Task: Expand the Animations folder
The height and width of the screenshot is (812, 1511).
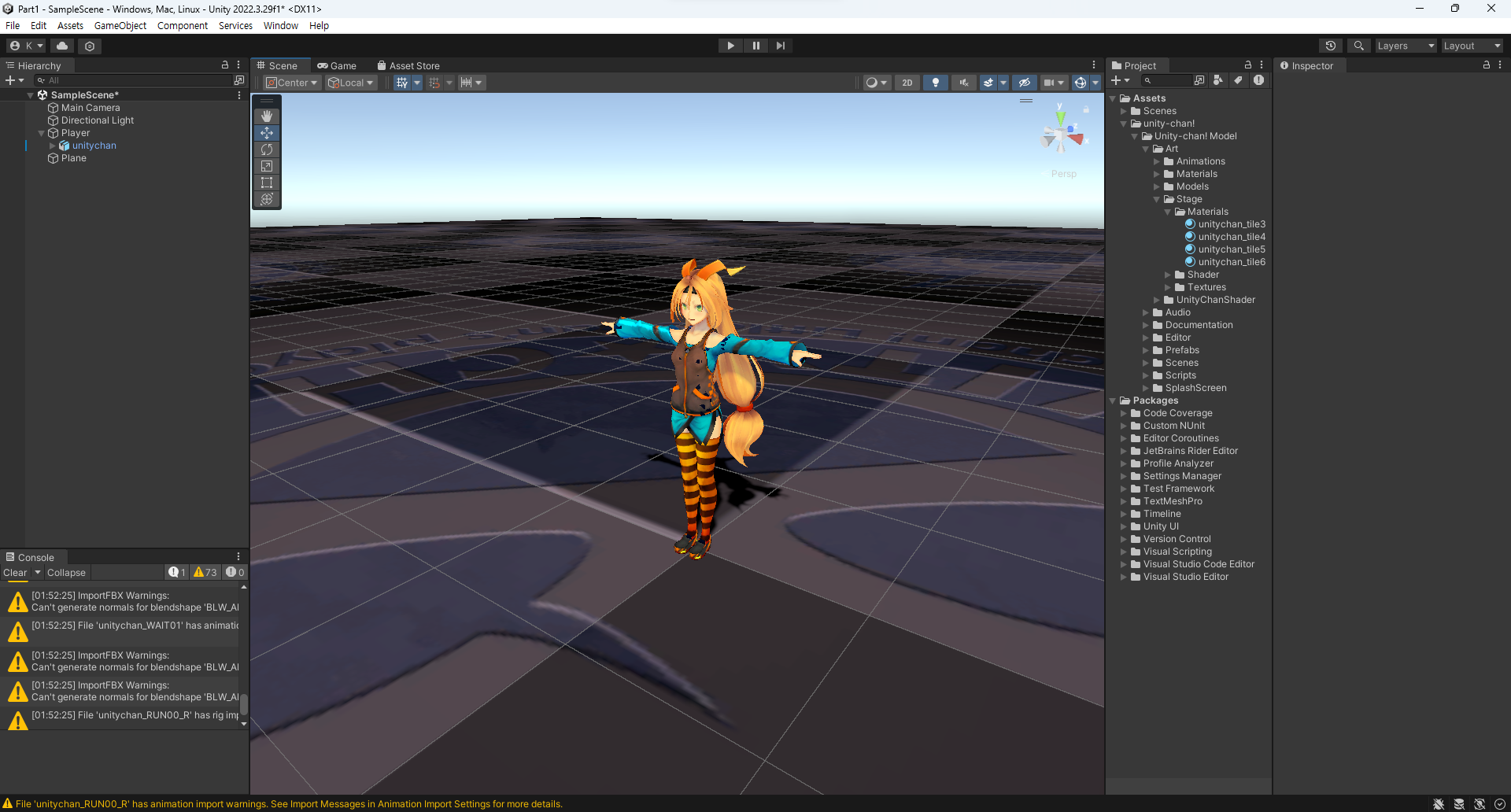Action: 1157,161
